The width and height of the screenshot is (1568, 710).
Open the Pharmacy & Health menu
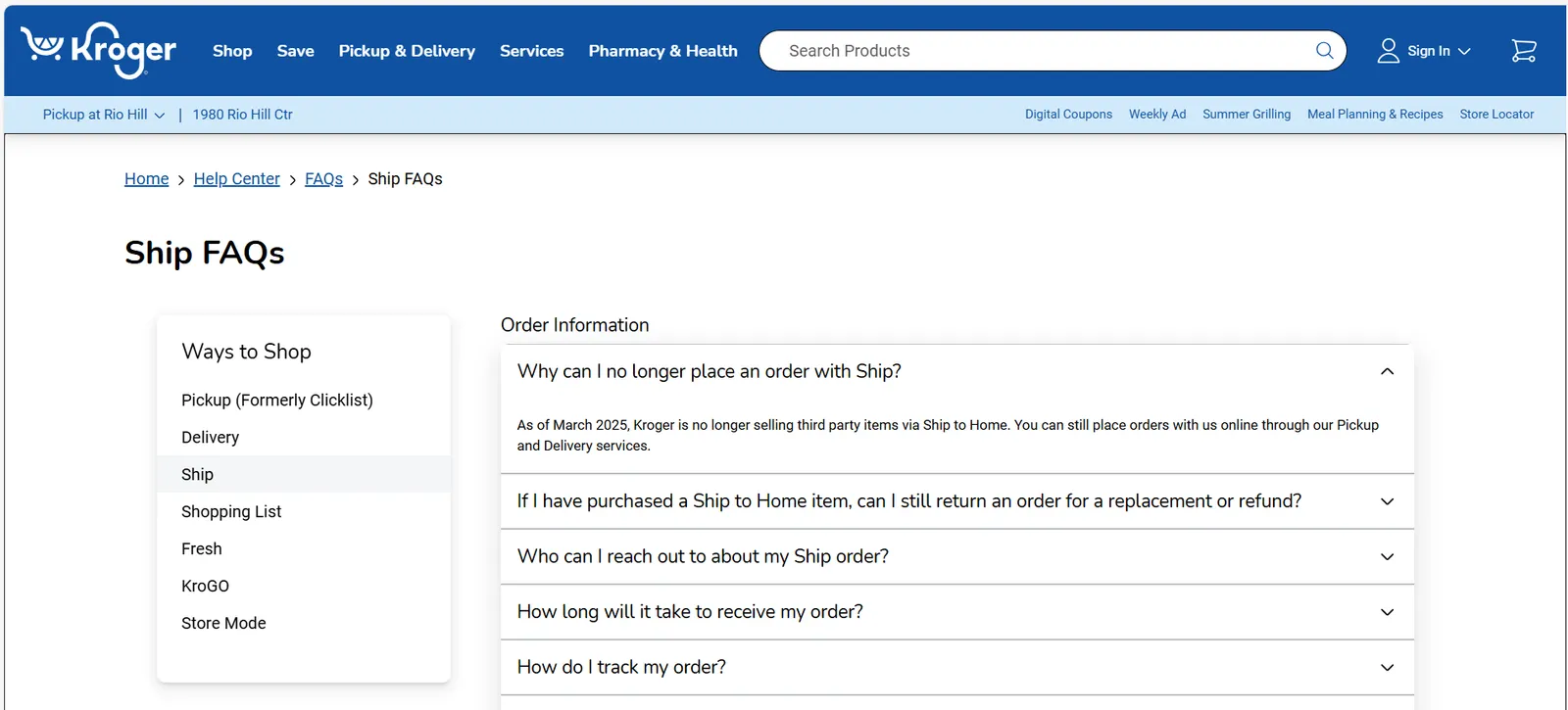coord(662,51)
